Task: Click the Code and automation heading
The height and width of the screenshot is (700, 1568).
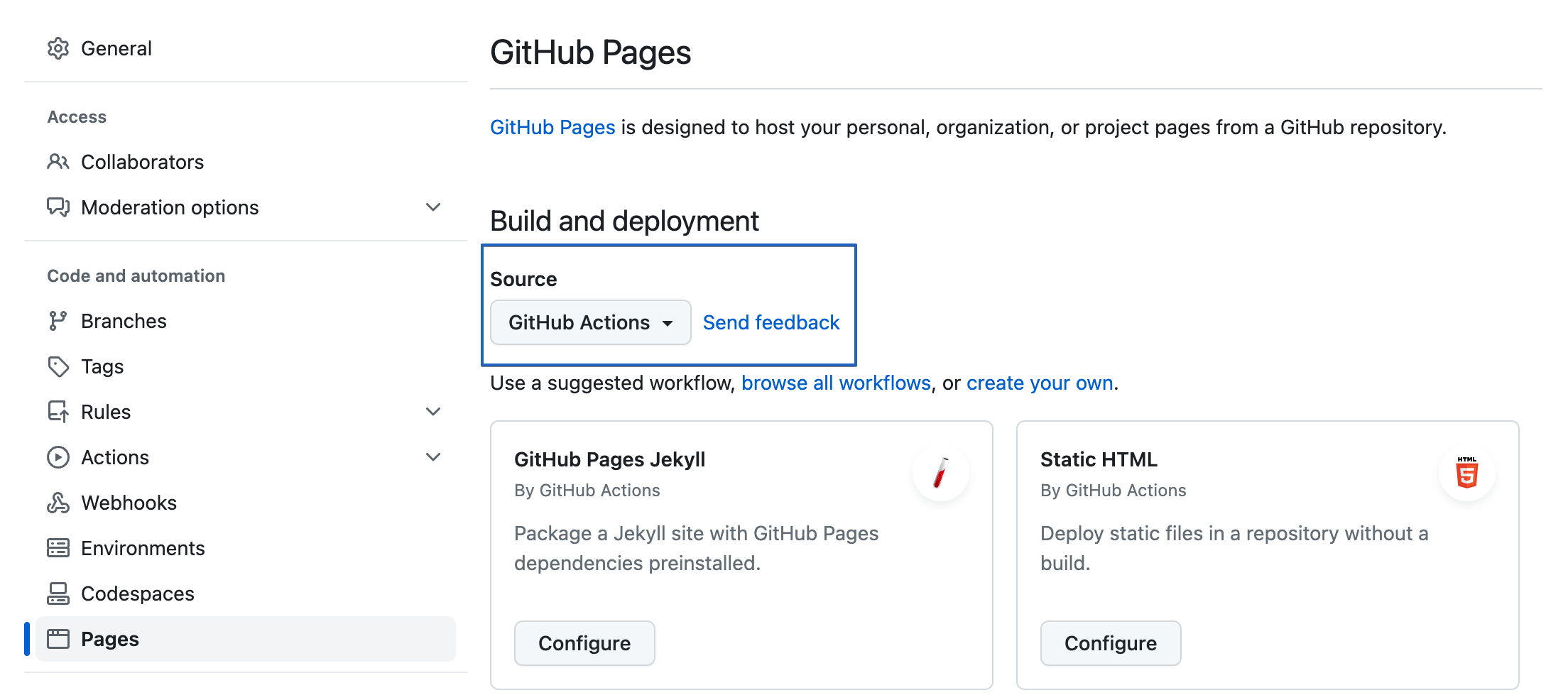Action: pos(136,276)
